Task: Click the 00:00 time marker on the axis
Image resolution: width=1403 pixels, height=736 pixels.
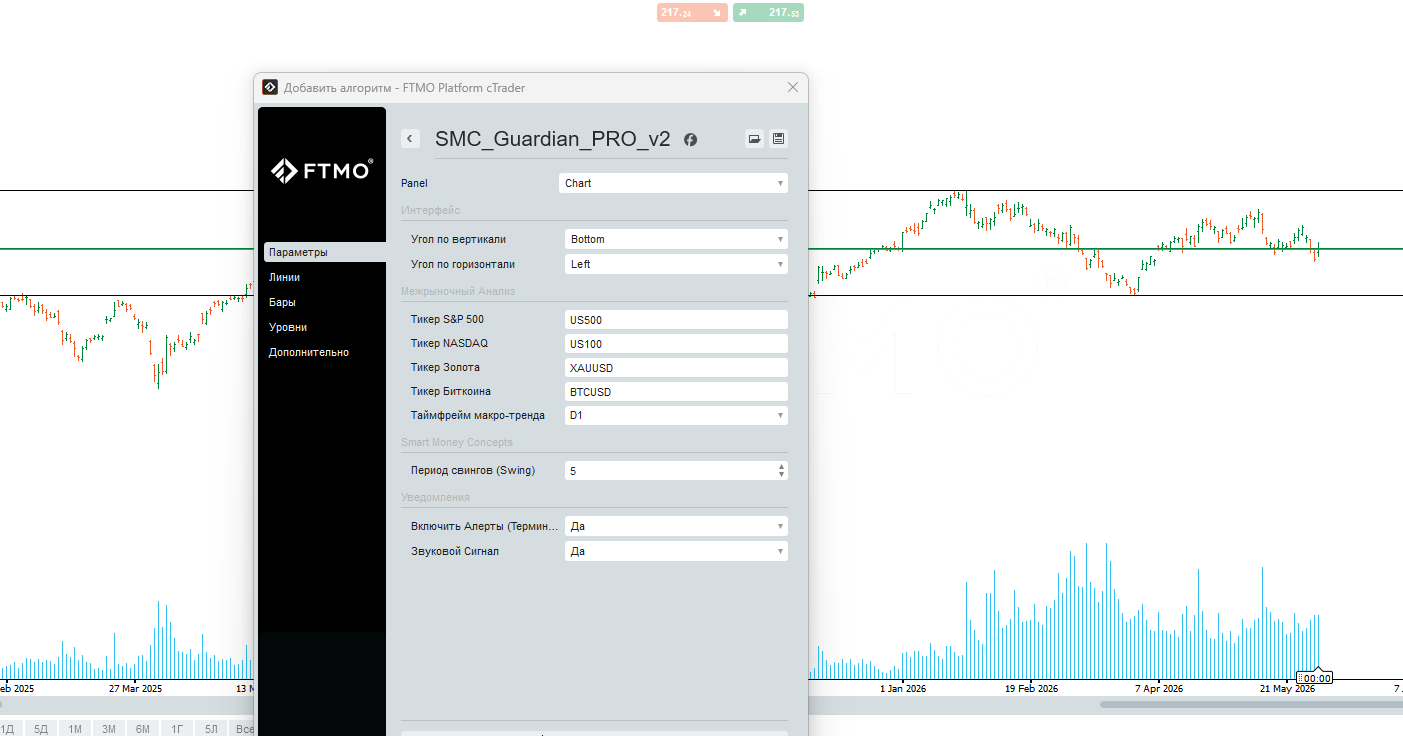Action: (x=1314, y=678)
